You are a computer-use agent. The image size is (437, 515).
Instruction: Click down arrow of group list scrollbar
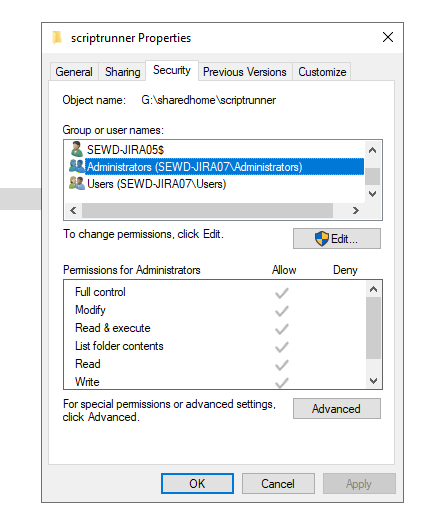[x=373, y=194]
